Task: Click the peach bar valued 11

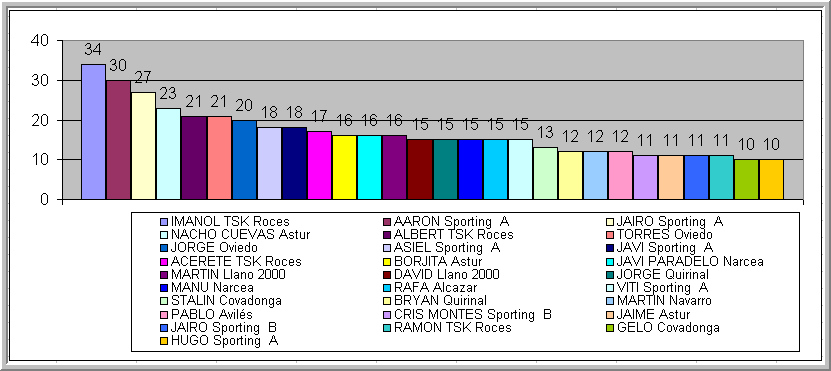Action: [x=671, y=178]
